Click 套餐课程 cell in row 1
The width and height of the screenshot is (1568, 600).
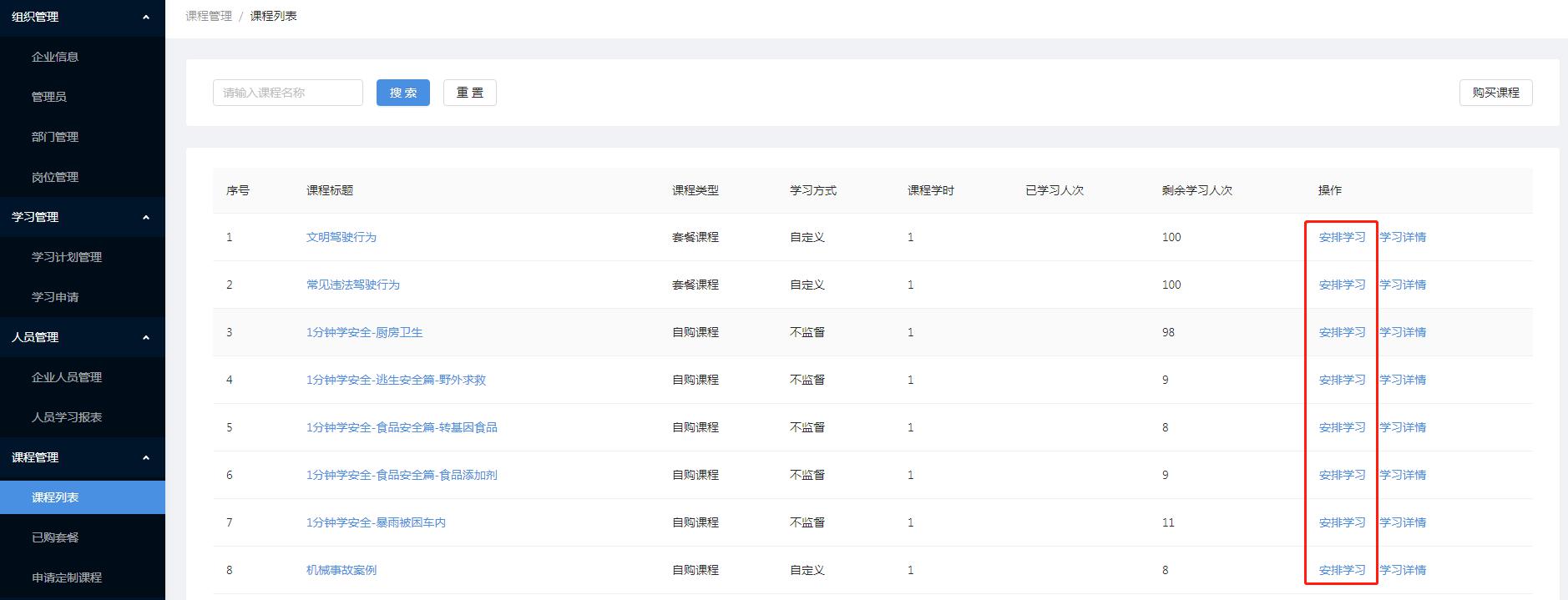695,237
